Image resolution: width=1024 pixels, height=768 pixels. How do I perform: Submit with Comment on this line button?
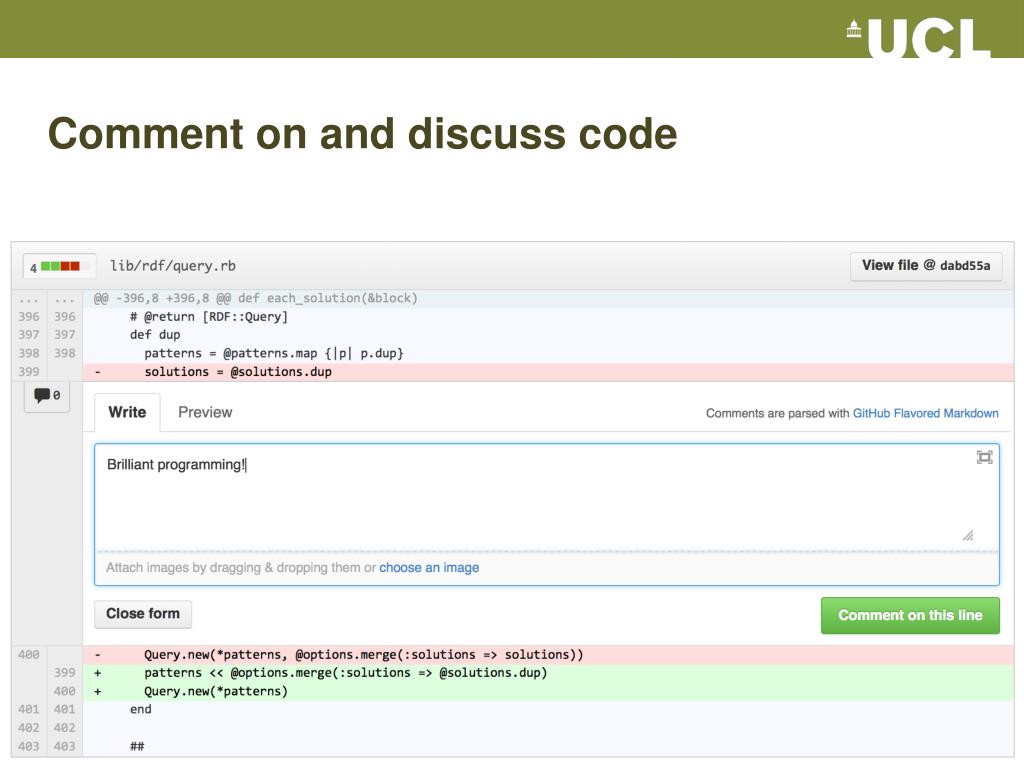[909, 615]
